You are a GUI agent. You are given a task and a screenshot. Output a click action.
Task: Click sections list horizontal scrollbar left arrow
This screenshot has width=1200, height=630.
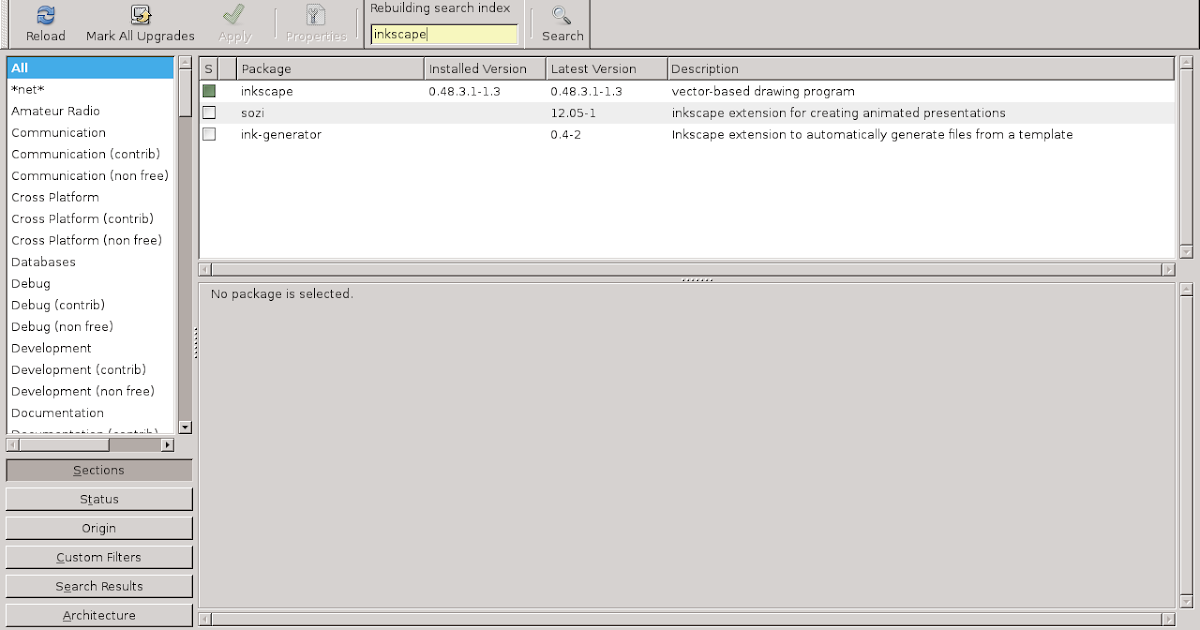click(x=13, y=444)
